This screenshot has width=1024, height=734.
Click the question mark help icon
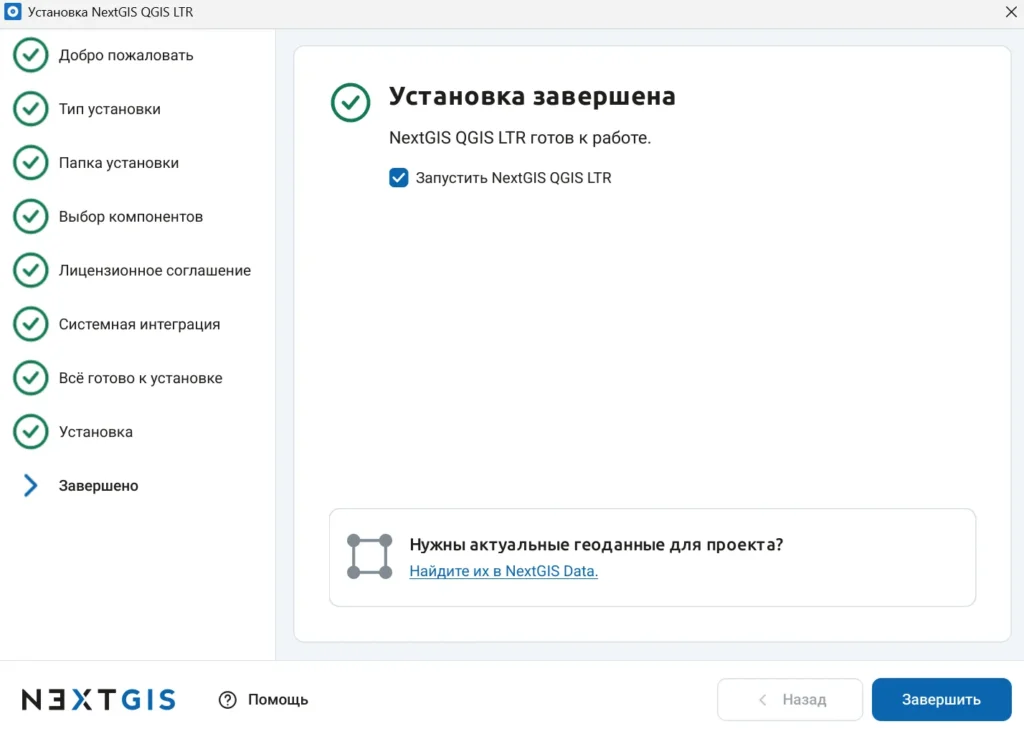[x=227, y=700]
